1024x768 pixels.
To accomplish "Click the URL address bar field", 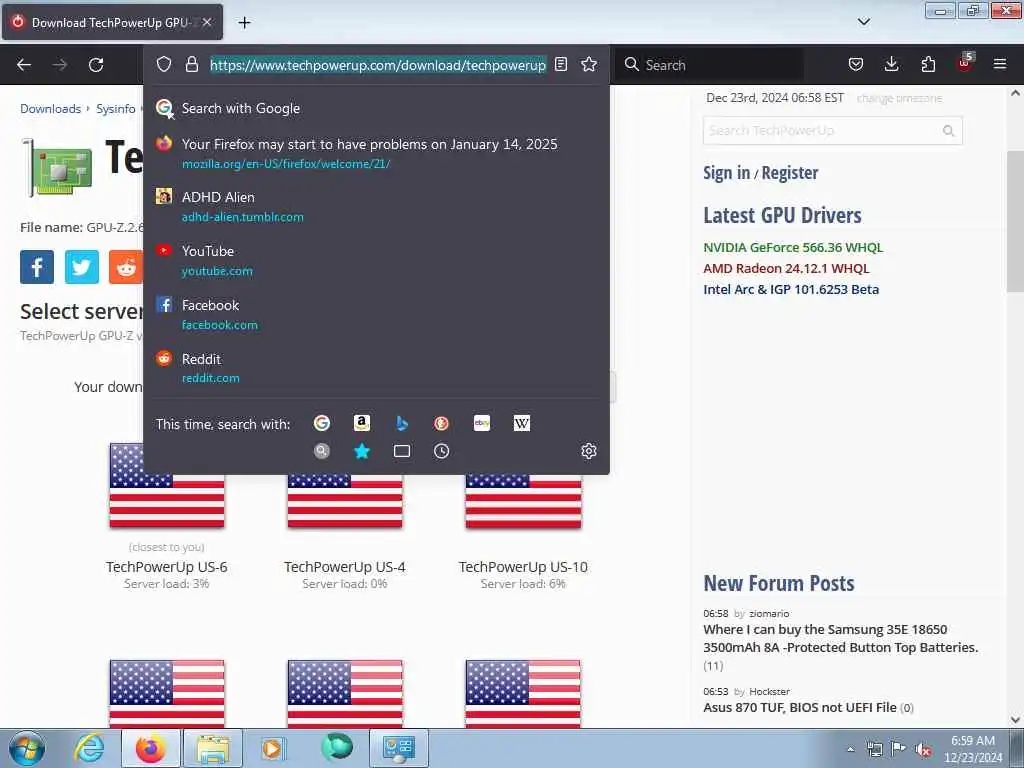I will click(x=377, y=65).
